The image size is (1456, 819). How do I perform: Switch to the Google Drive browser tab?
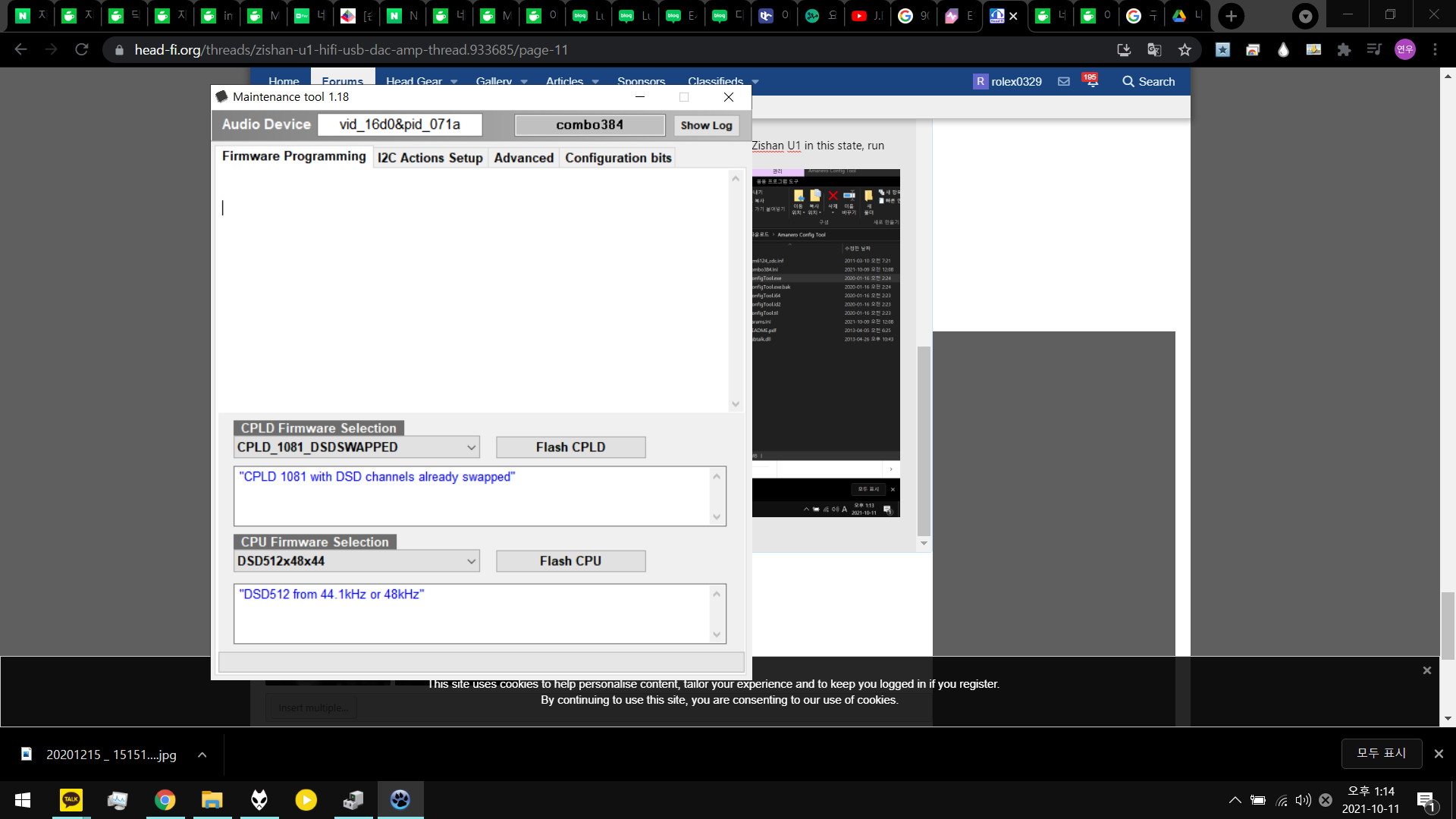click(1188, 16)
